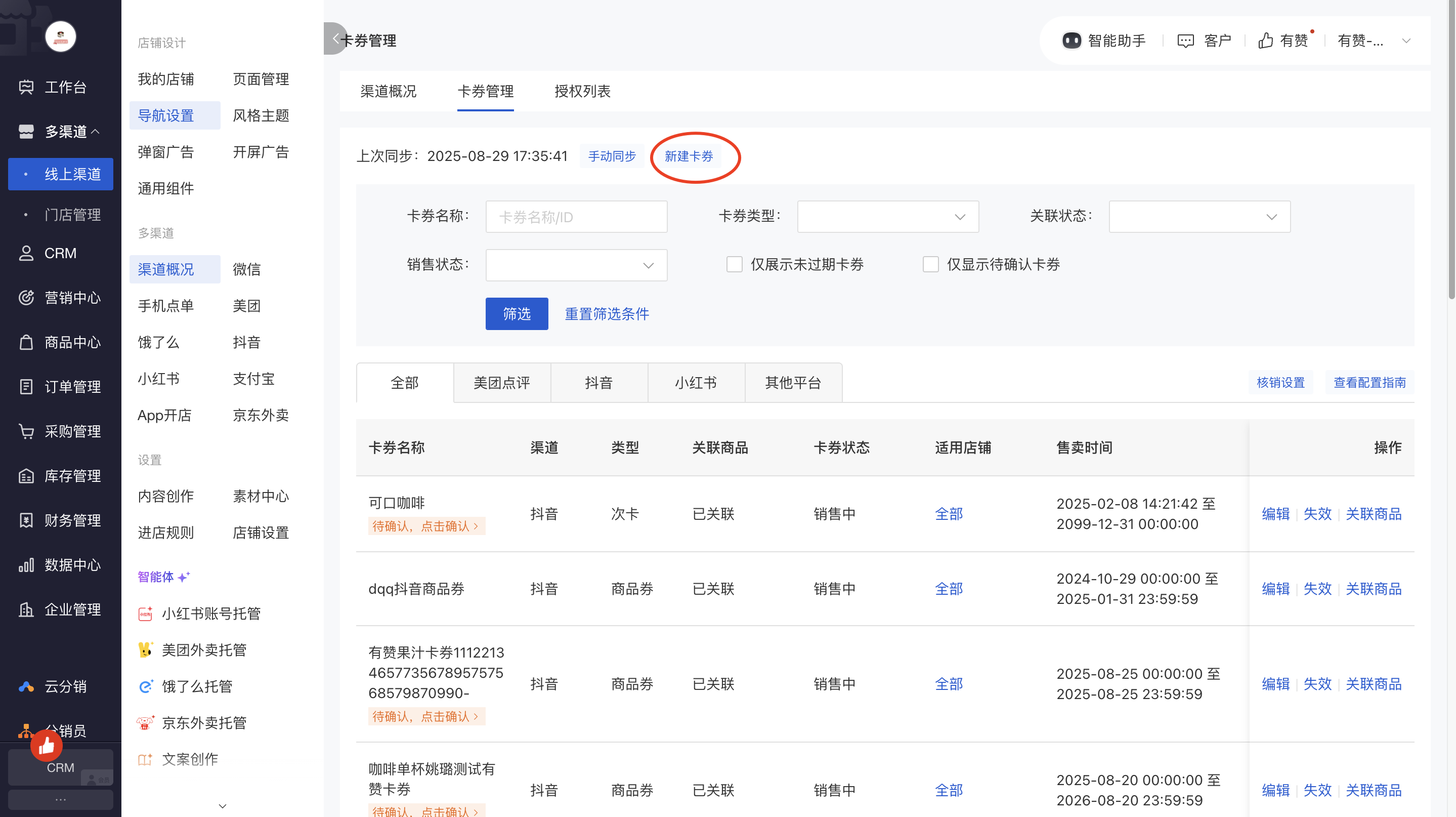
Task: Open 数据中心 bar chart icon
Action: point(26,565)
